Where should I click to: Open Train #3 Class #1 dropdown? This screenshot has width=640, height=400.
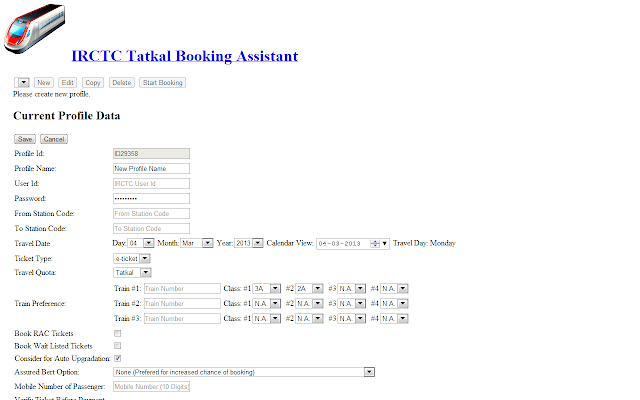pos(267,318)
